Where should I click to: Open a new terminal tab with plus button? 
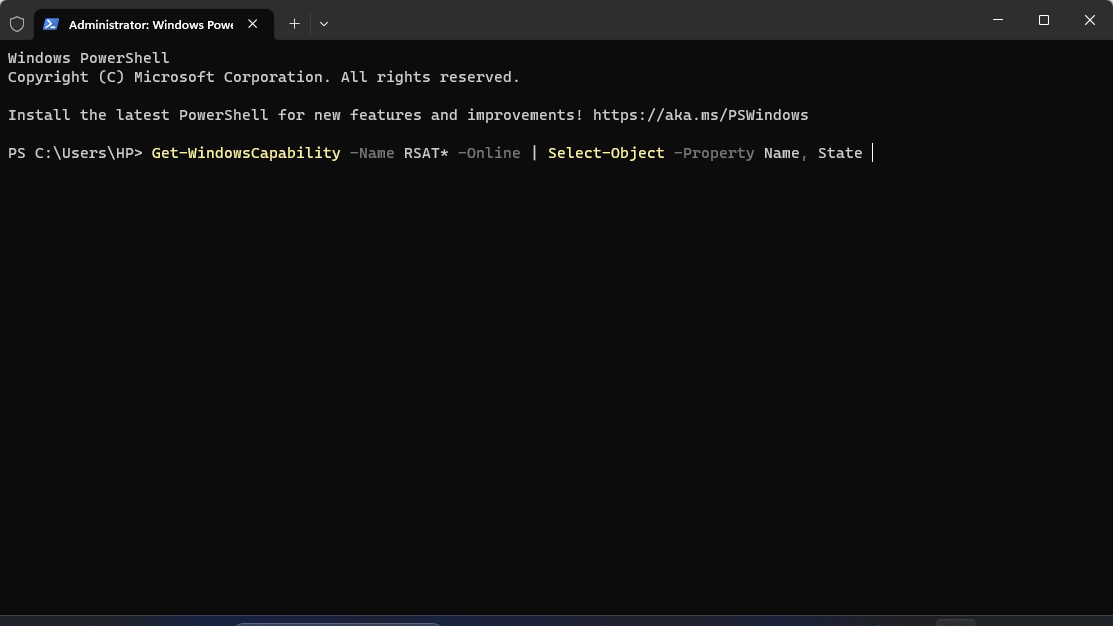[295, 24]
